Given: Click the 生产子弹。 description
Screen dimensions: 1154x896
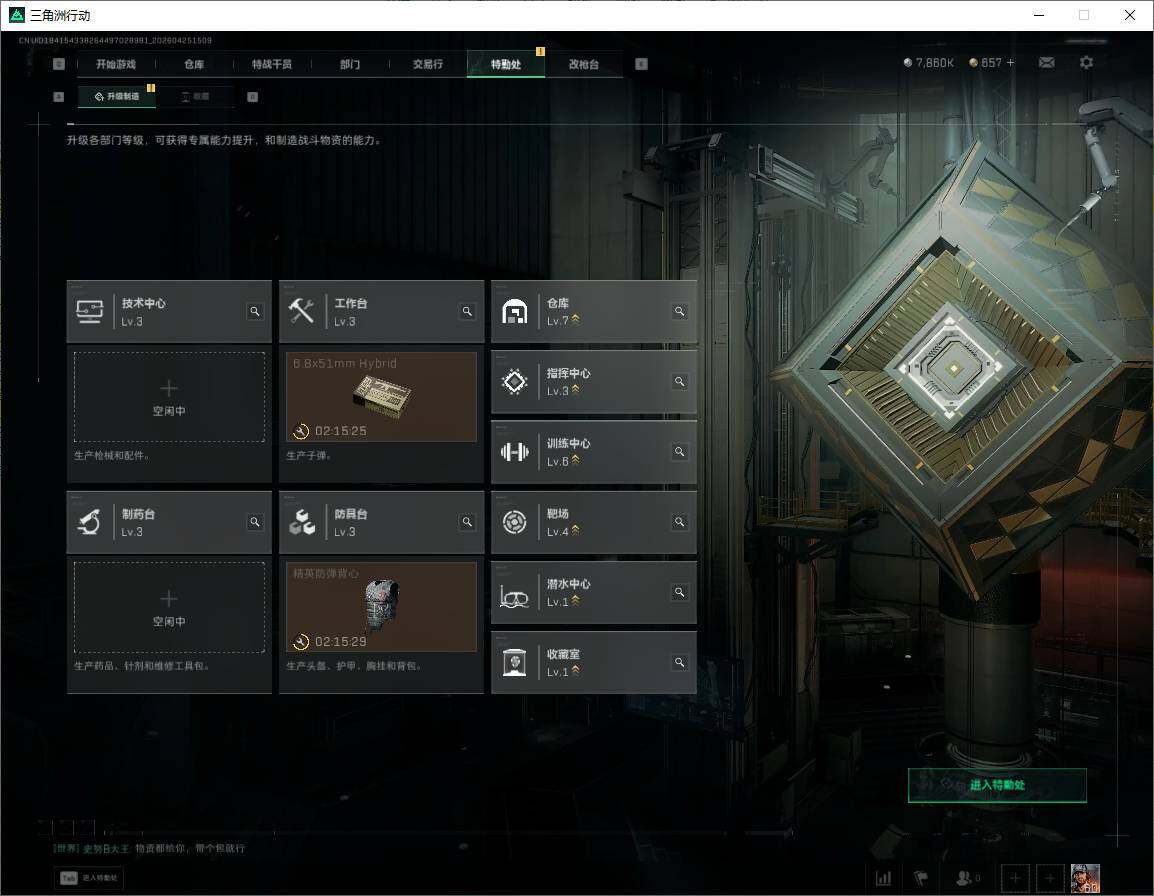Looking at the screenshot, I should coord(308,456).
